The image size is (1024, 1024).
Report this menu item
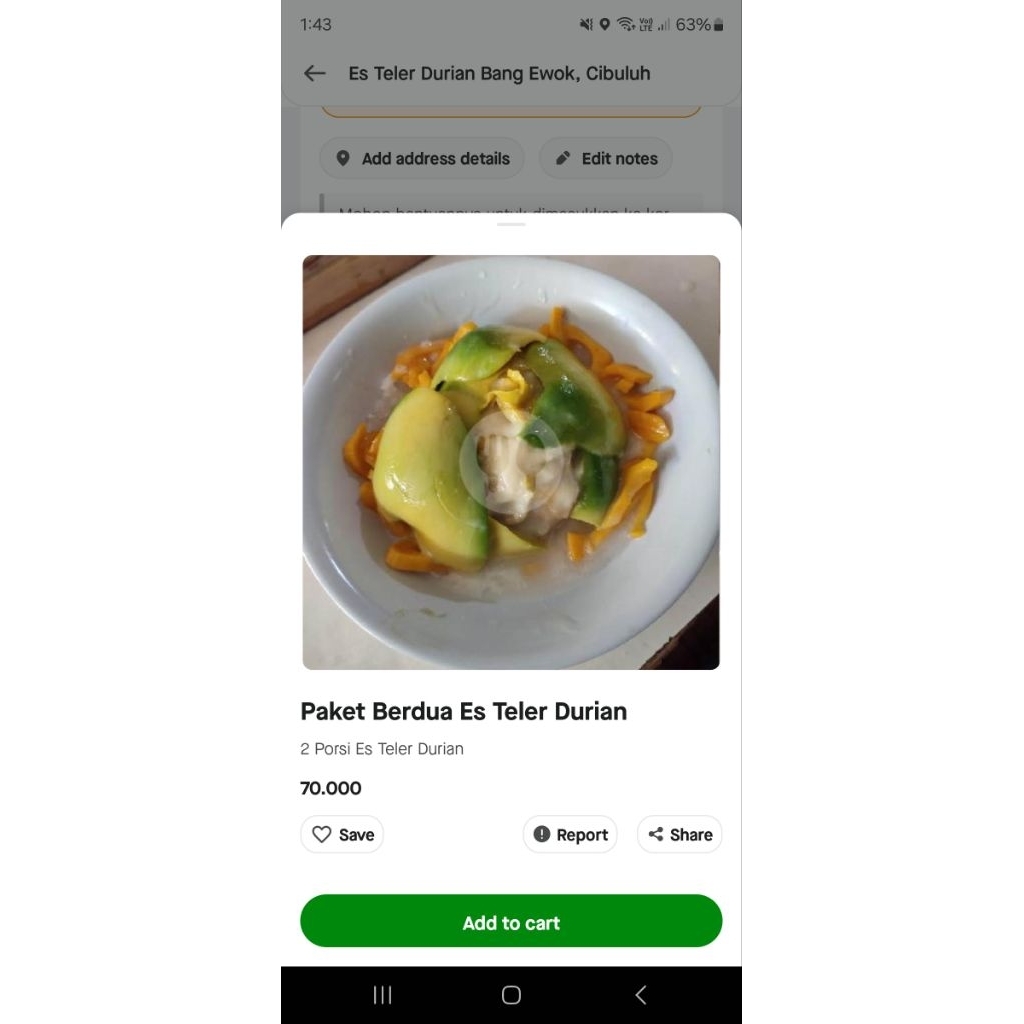(570, 835)
